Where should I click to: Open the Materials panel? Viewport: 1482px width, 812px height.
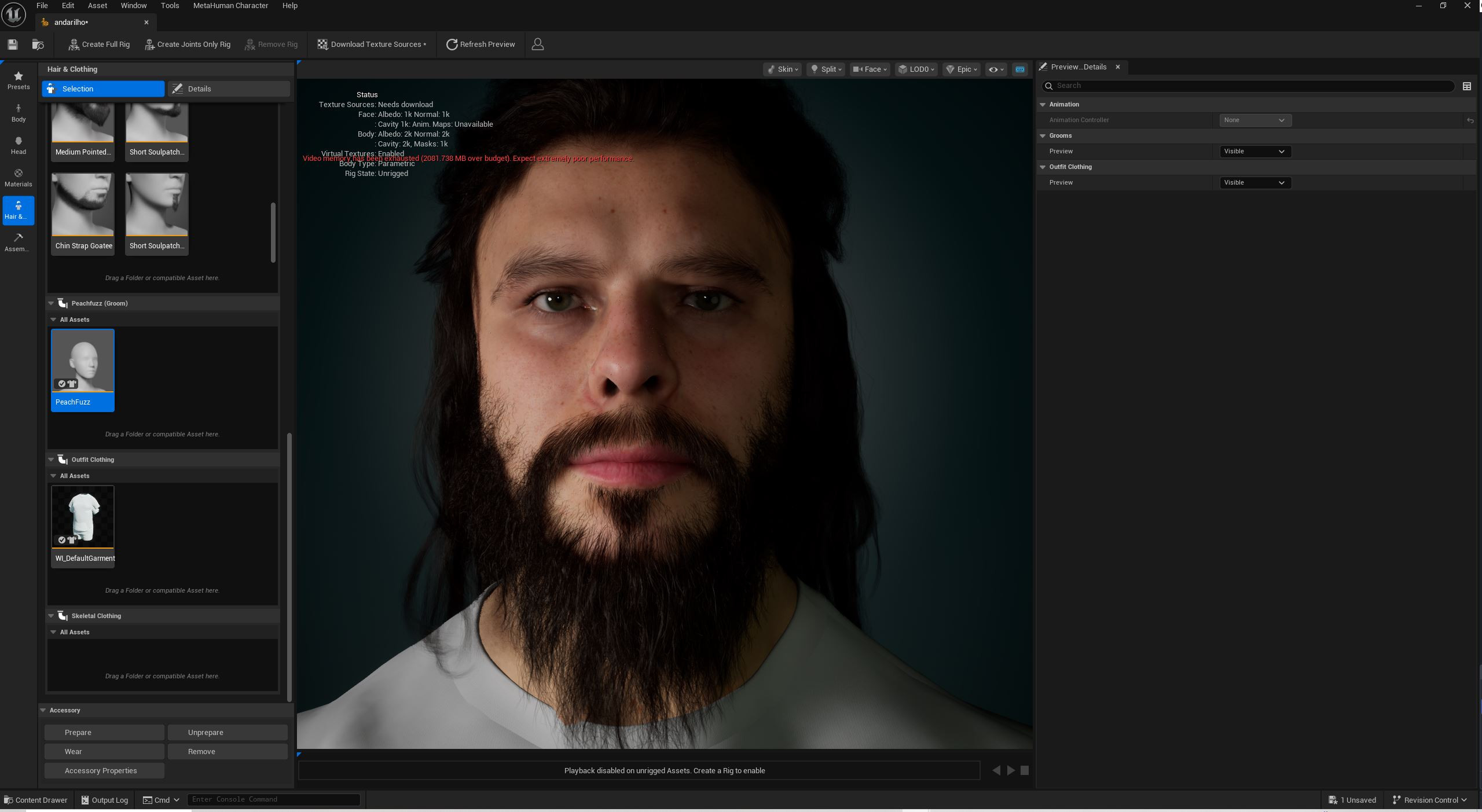[18, 177]
